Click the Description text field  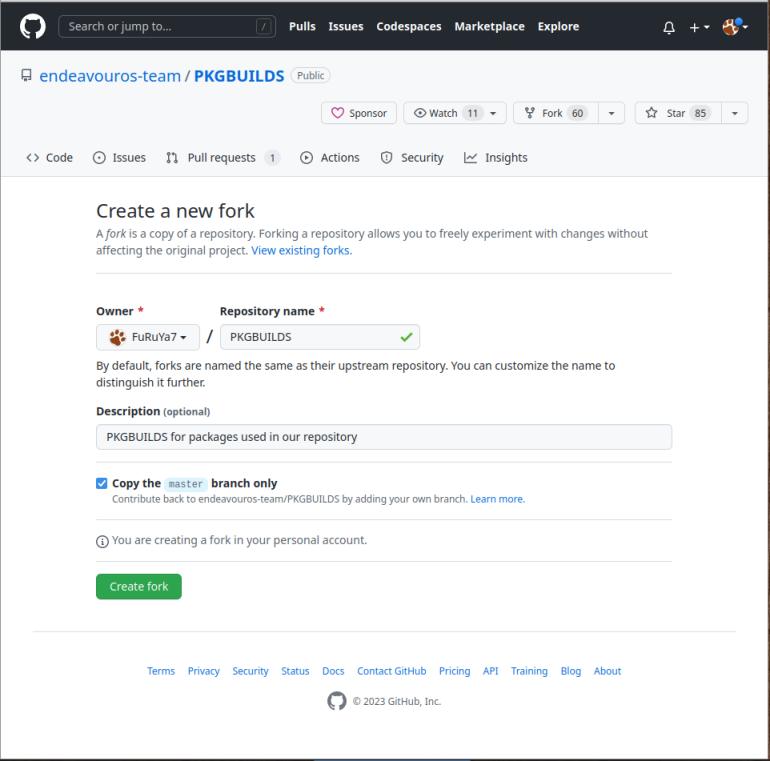pyautogui.click(x=384, y=437)
